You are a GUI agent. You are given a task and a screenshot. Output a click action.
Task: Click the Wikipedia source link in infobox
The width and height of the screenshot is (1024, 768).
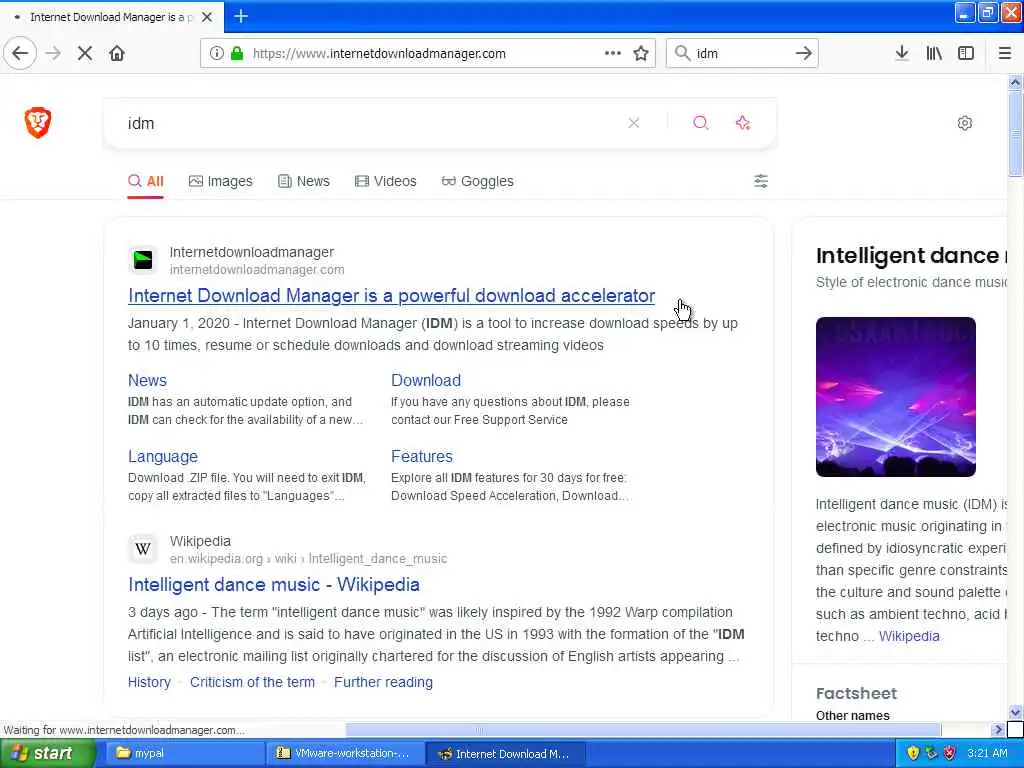(908, 636)
